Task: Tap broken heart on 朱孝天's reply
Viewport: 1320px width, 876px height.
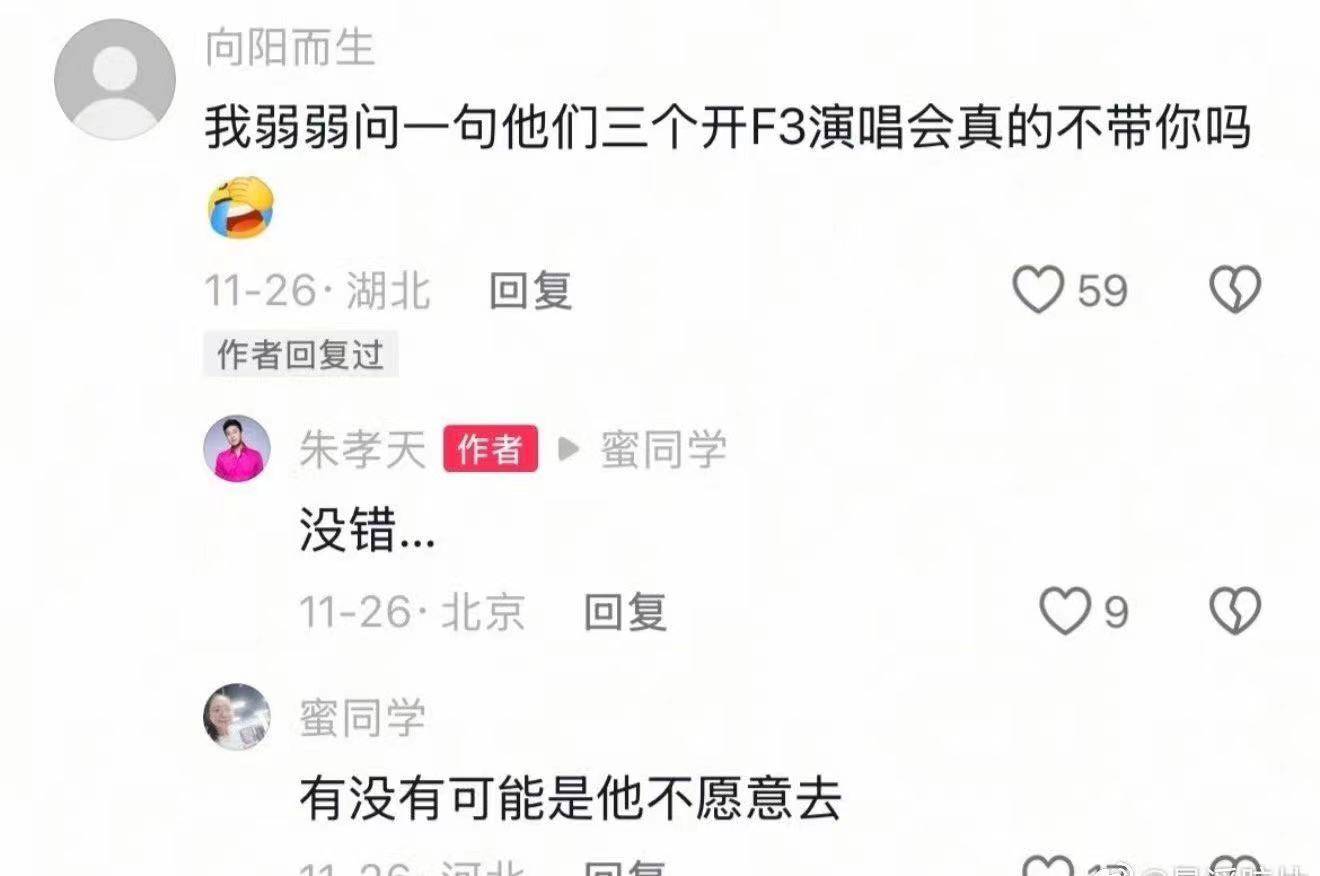Action: (1236, 611)
